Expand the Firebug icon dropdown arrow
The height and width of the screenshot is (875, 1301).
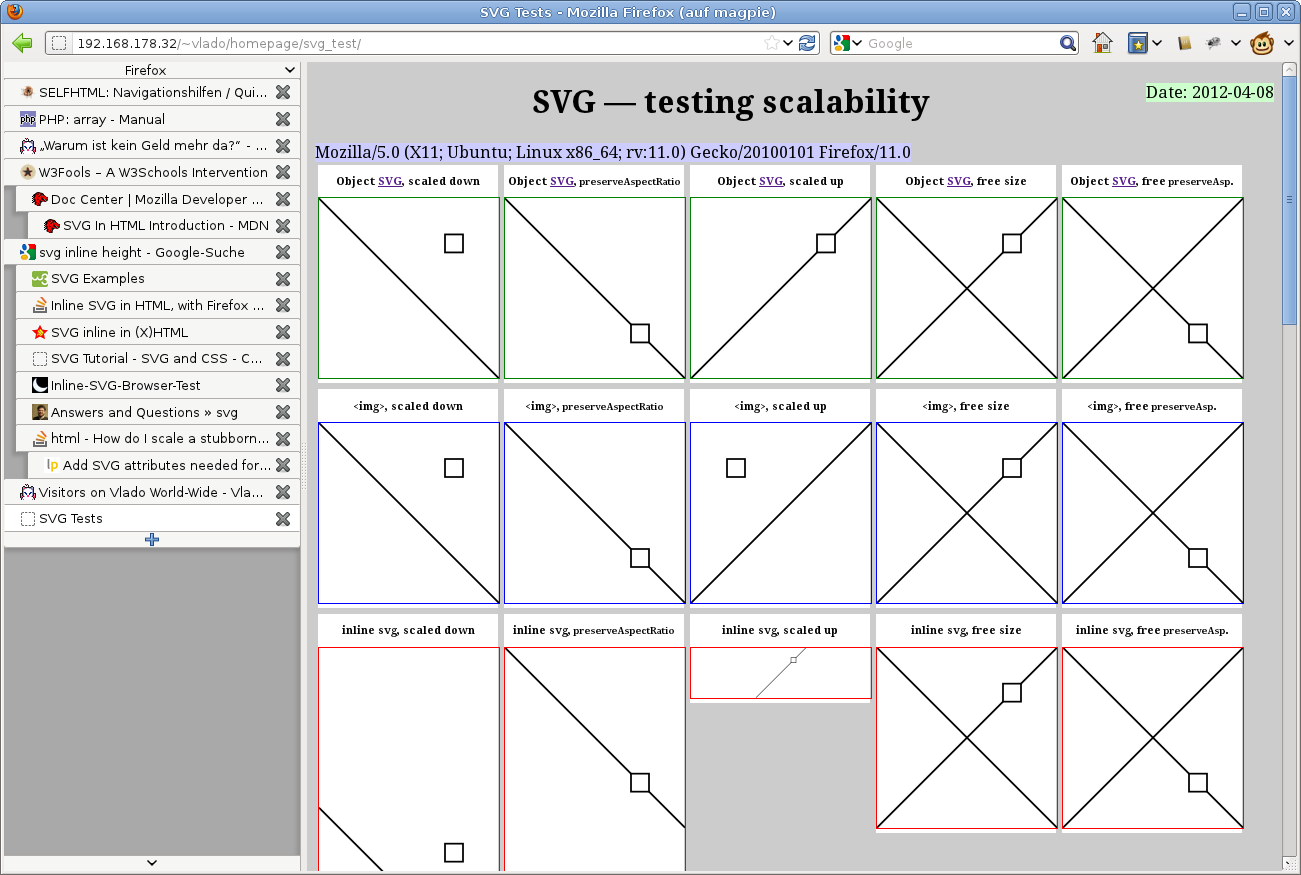(1236, 43)
